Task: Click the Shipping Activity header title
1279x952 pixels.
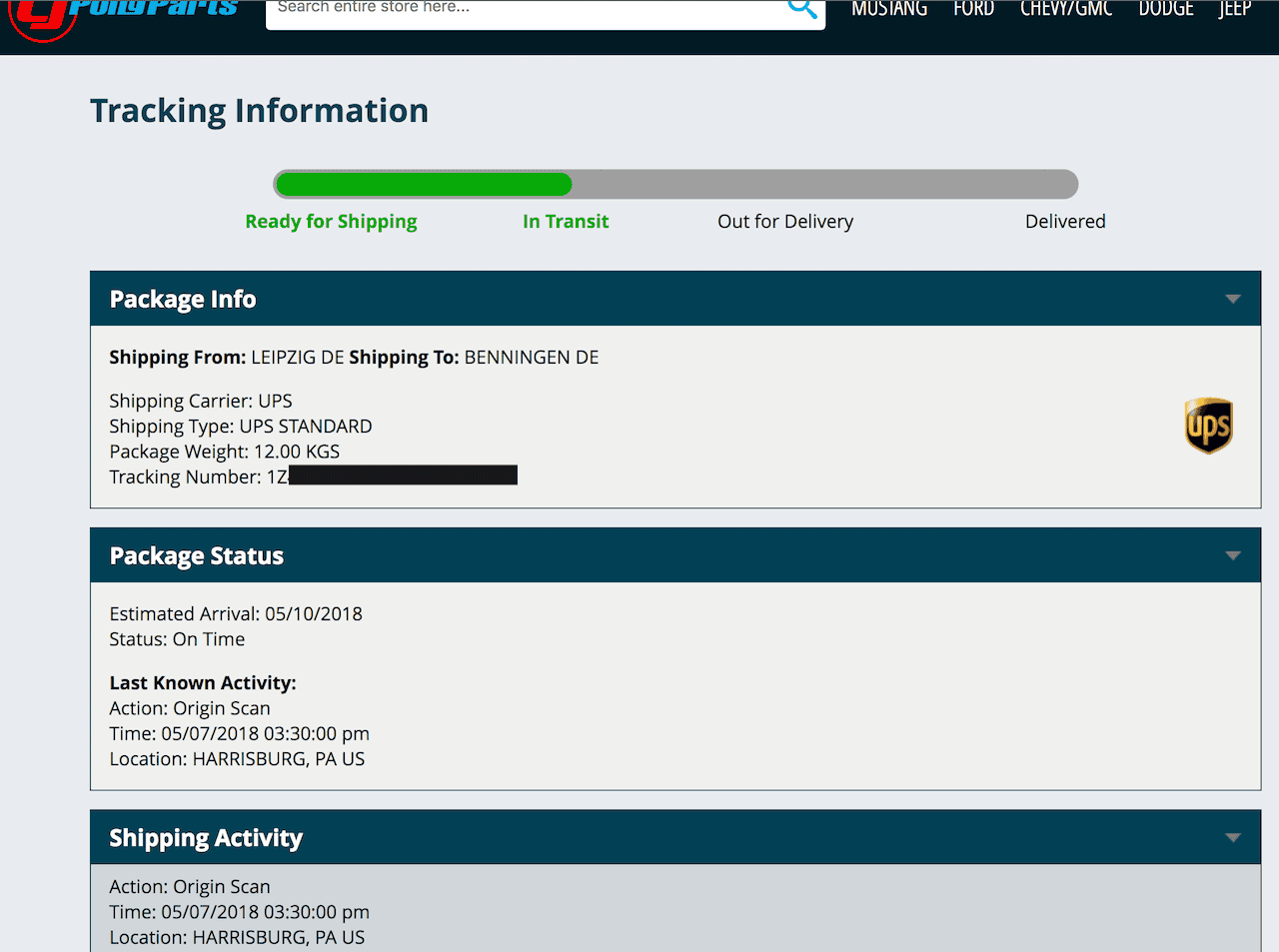Action: click(x=206, y=839)
